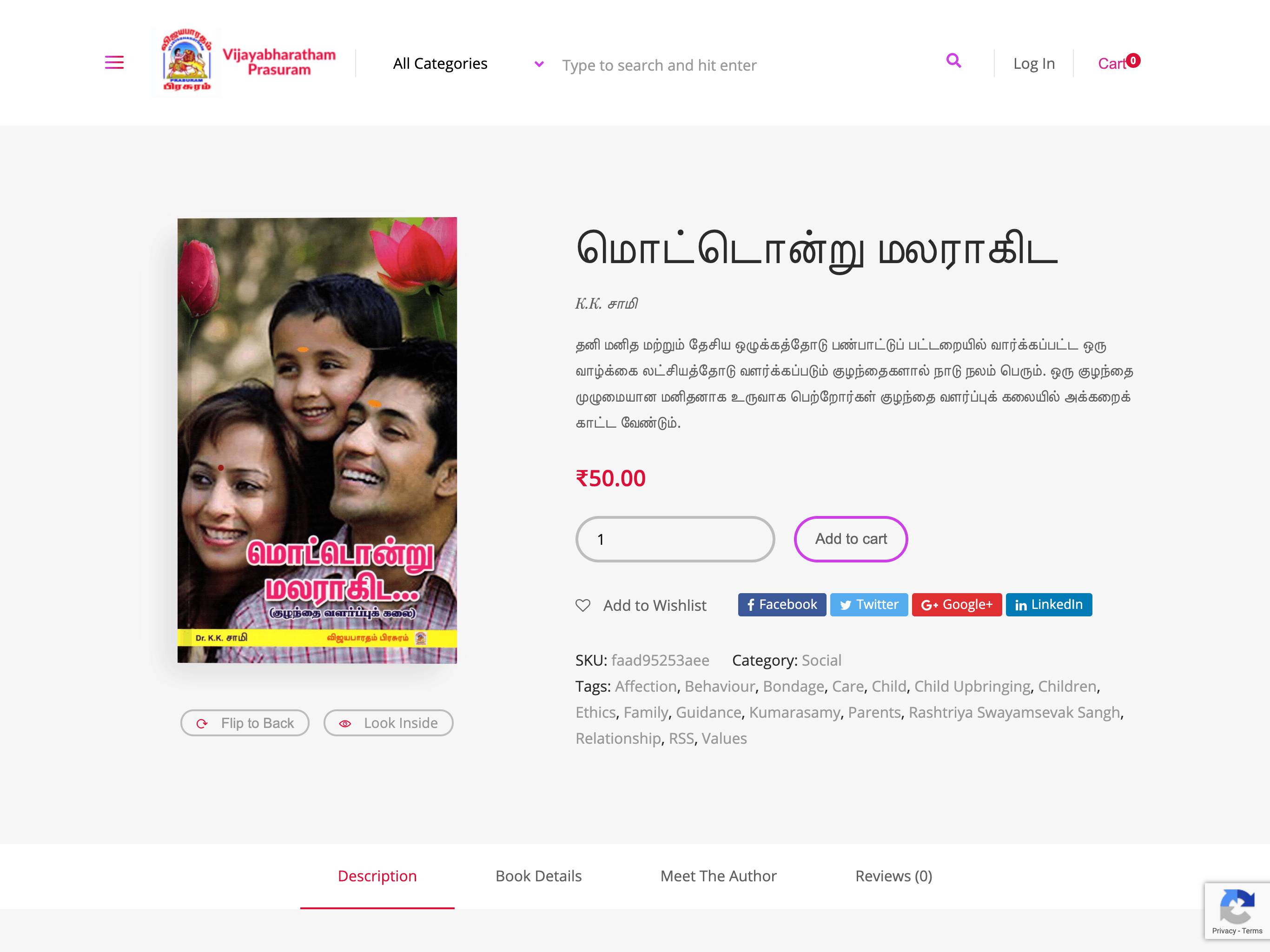Click the purple chevron beside All Categories

(x=539, y=64)
